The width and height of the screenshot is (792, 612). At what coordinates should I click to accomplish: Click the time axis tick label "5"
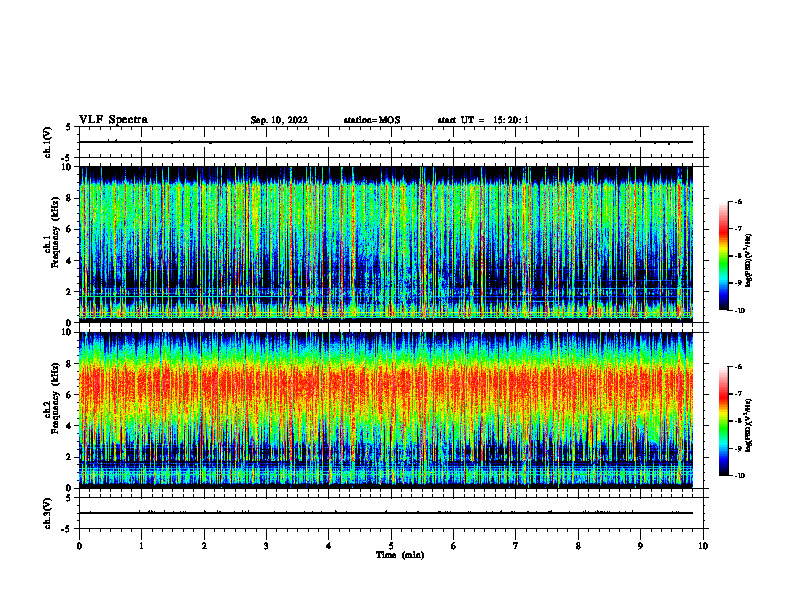pyautogui.click(x=391, y=546)
